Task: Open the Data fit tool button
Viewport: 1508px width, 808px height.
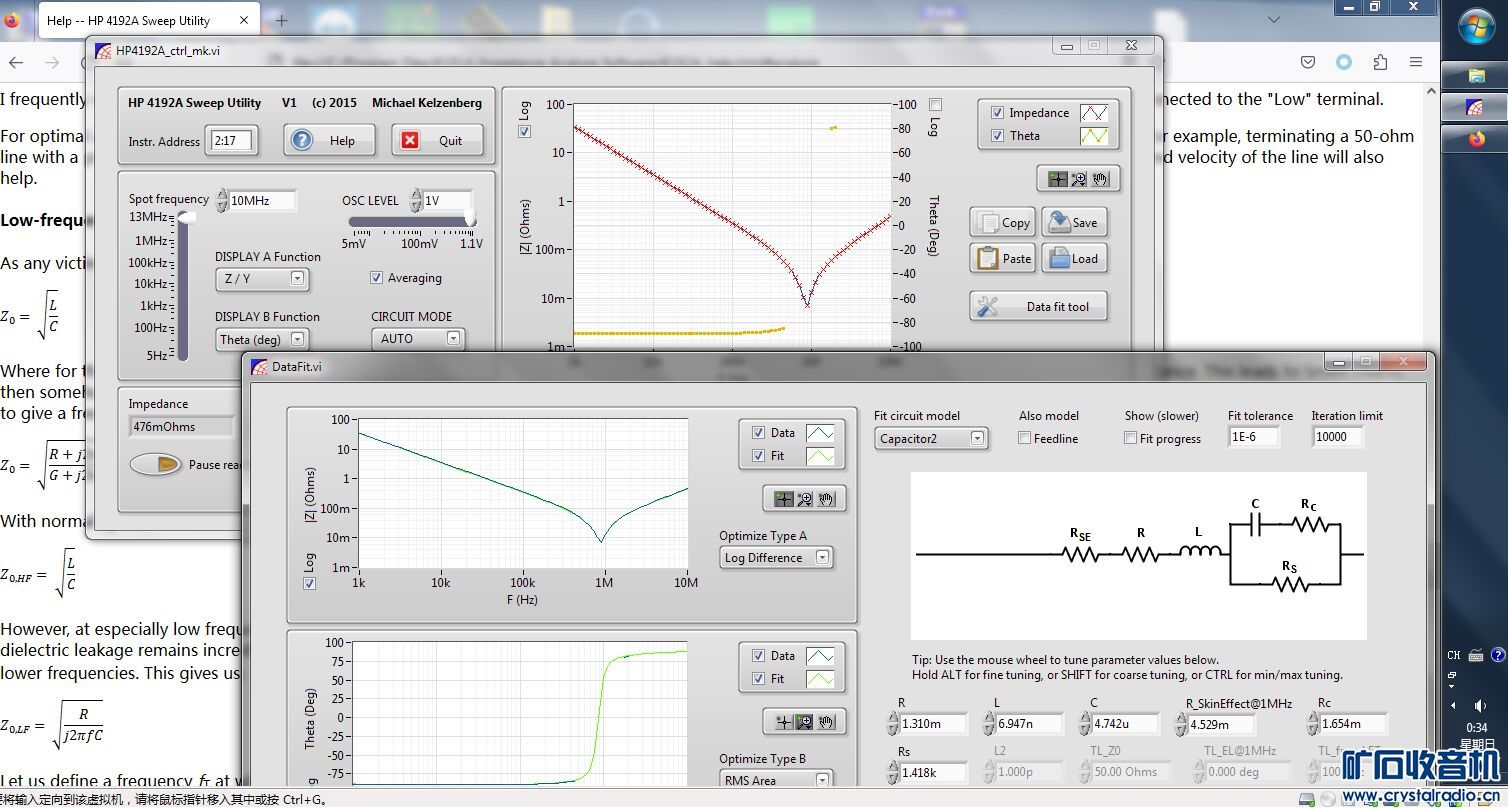Action: pos(1038,306)
